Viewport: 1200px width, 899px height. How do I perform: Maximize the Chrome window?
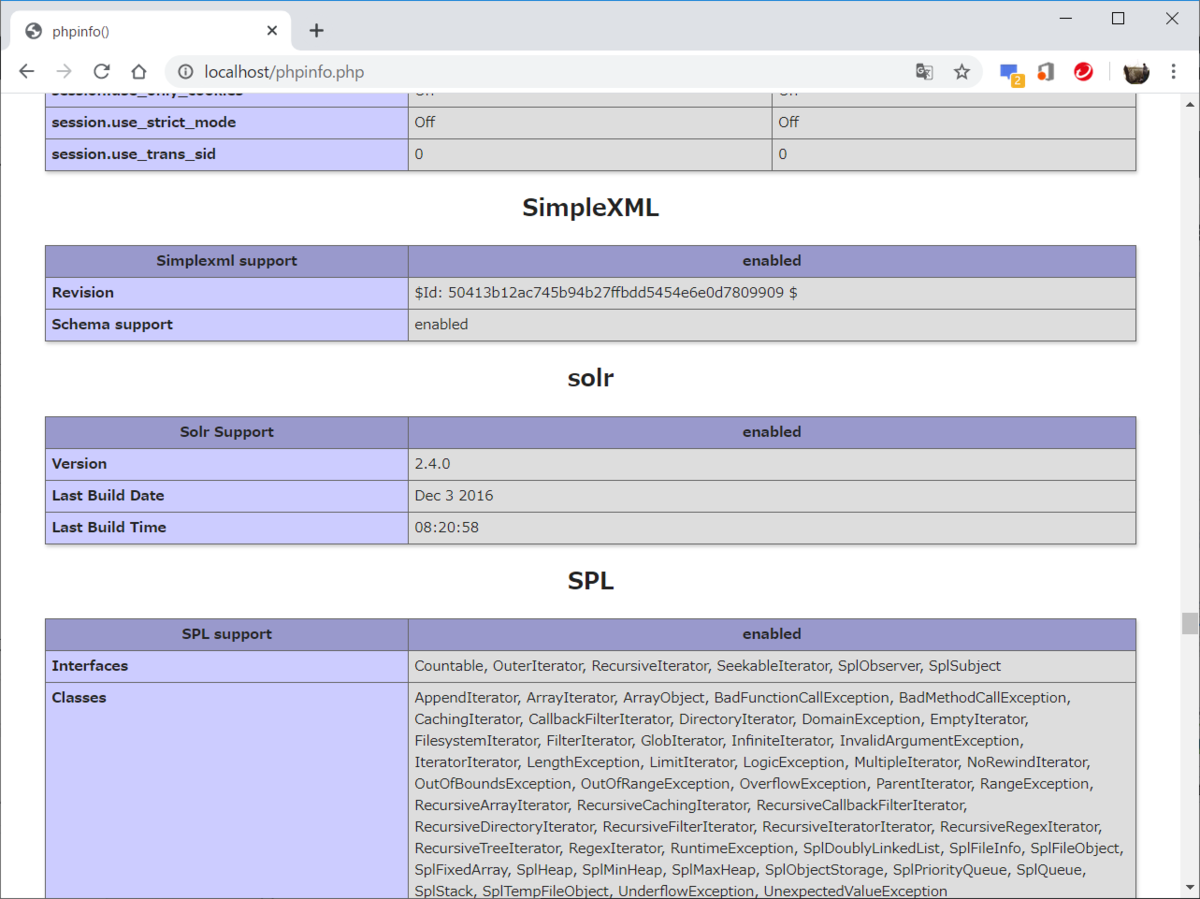tap(1118, 18)
